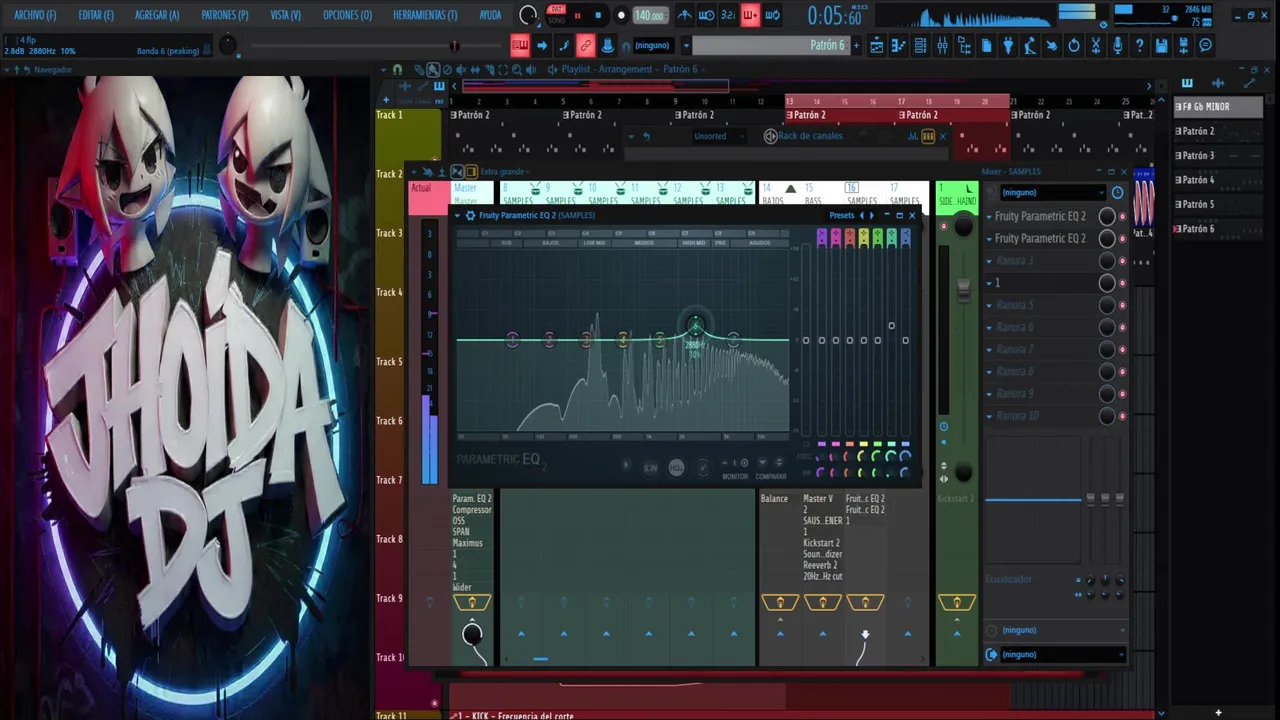Open the Presets menu in Parametric EQ 2

(842, 215)
